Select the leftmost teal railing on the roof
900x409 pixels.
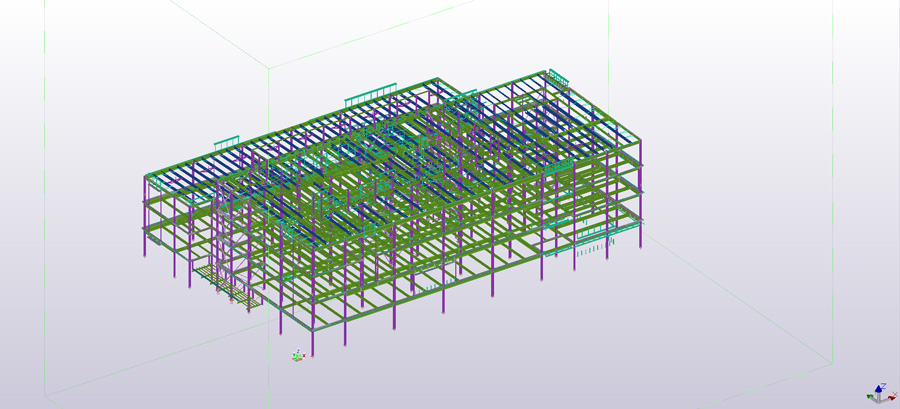(227, 141)
